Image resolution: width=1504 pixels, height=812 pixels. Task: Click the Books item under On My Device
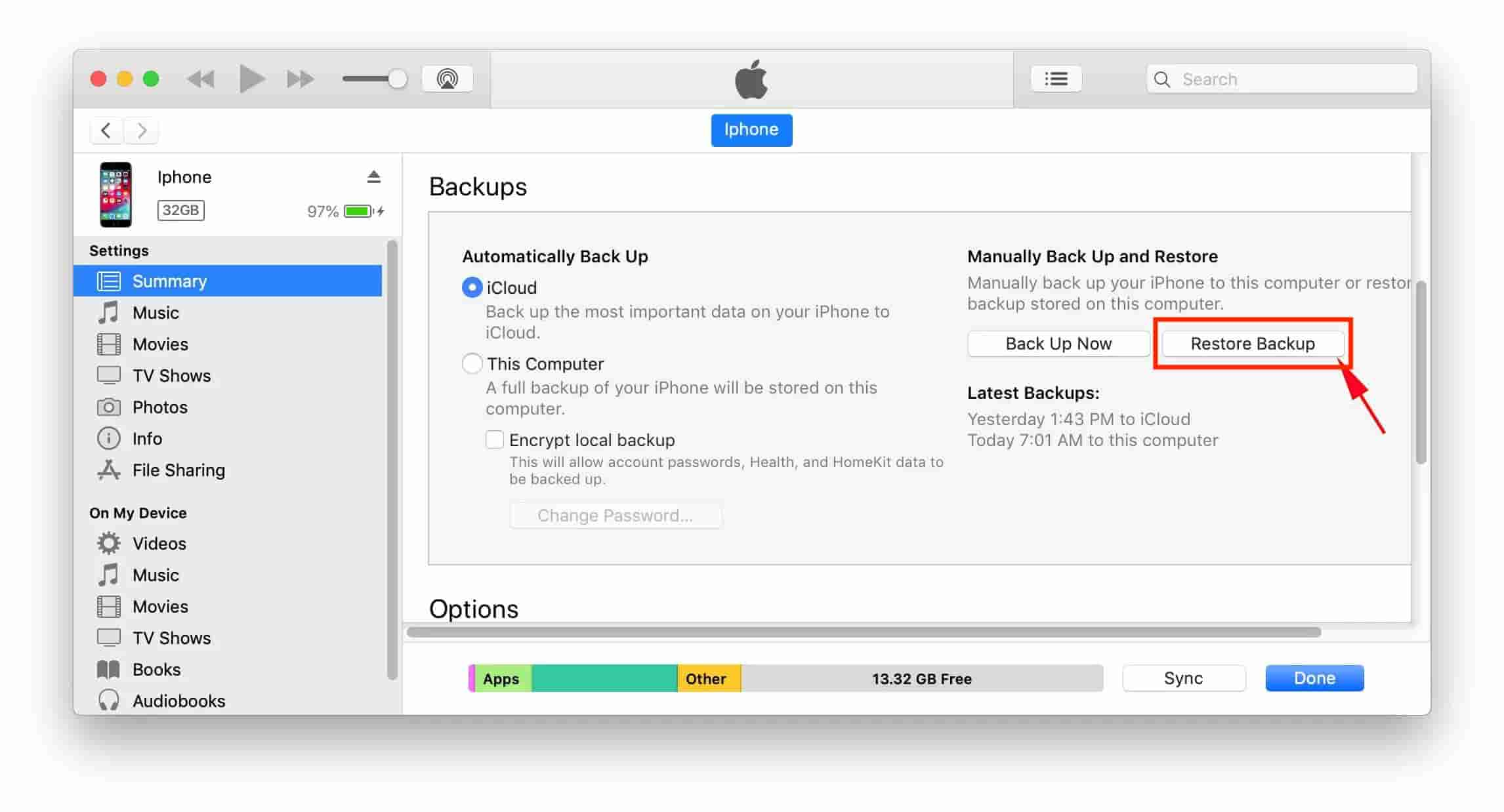[x=156, y=668]
